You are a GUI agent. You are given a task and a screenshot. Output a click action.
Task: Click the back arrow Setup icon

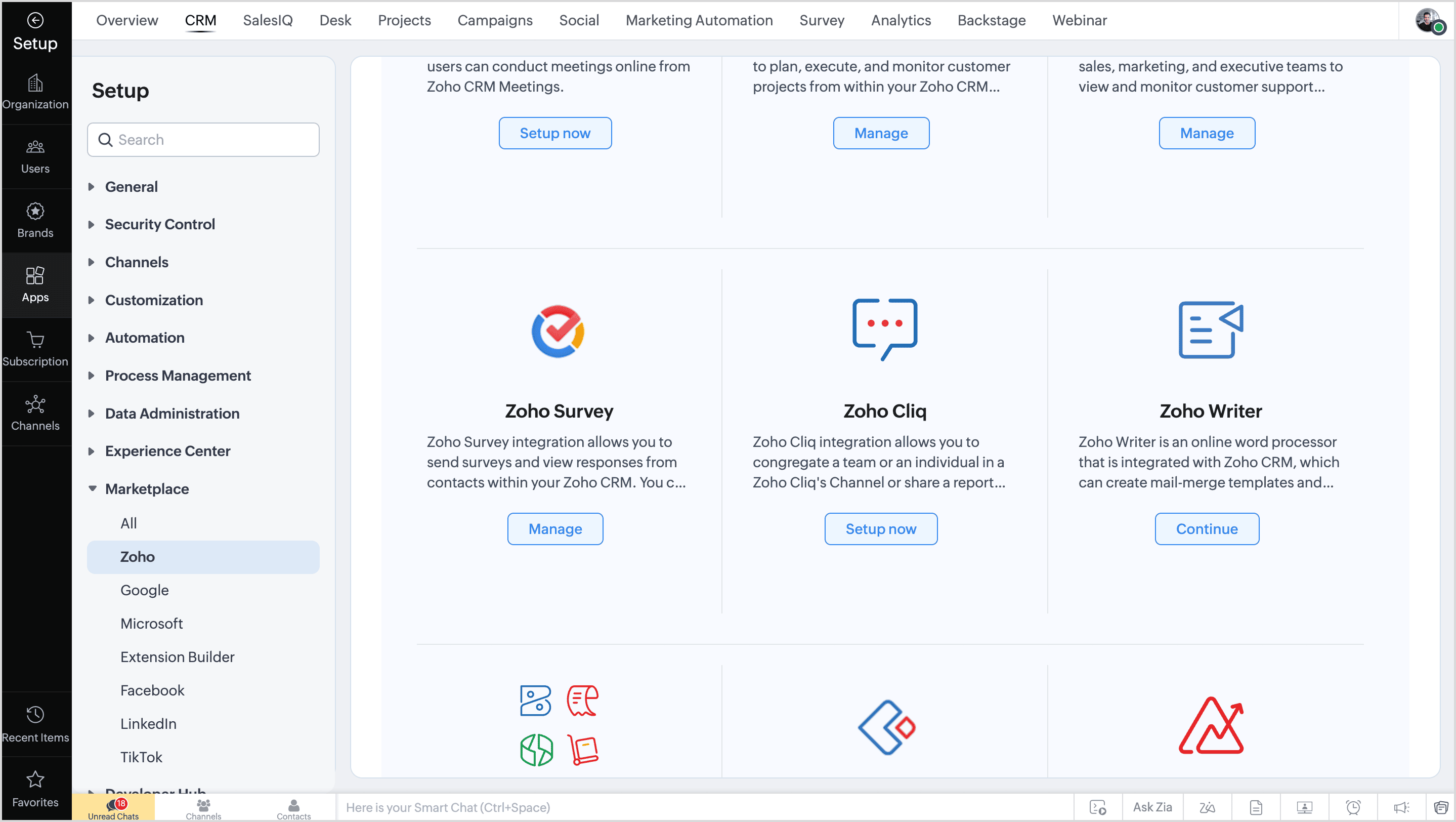[x=35, y=21]
